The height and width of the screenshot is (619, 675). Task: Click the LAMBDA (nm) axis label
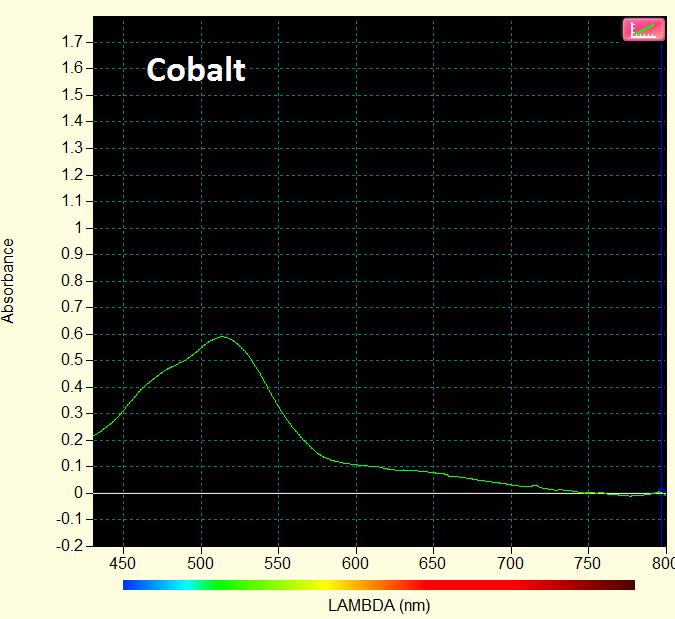click(x=378, y=605)
